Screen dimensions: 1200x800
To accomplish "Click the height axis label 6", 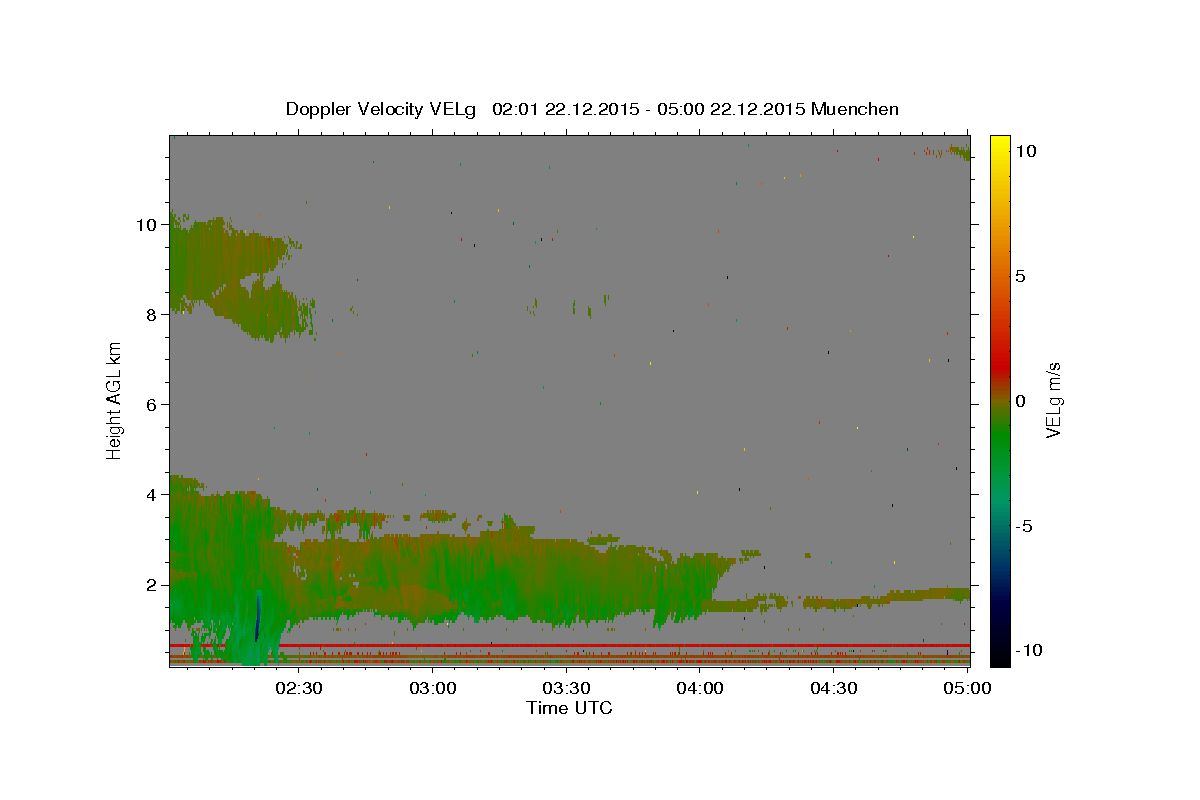I will click(153, 405).
